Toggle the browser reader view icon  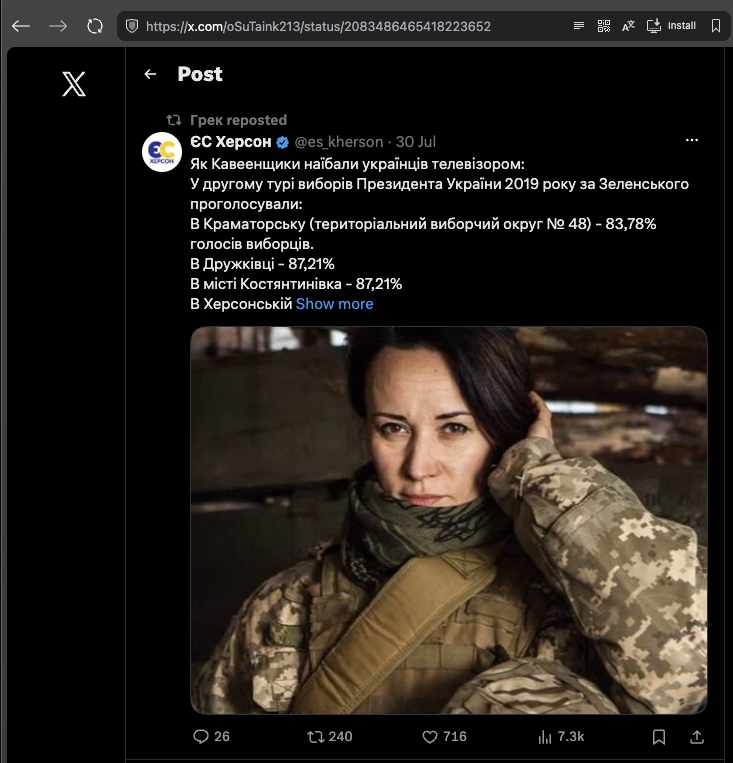(x=579, y=26)
